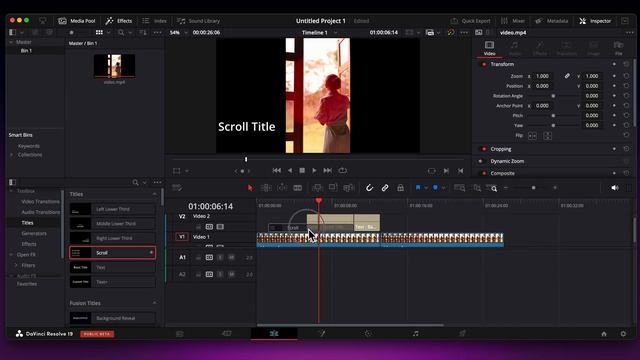The height and width of the screenshot is (360, 640).
Task: Click the flip vertical button
Action: coord(548,136)
